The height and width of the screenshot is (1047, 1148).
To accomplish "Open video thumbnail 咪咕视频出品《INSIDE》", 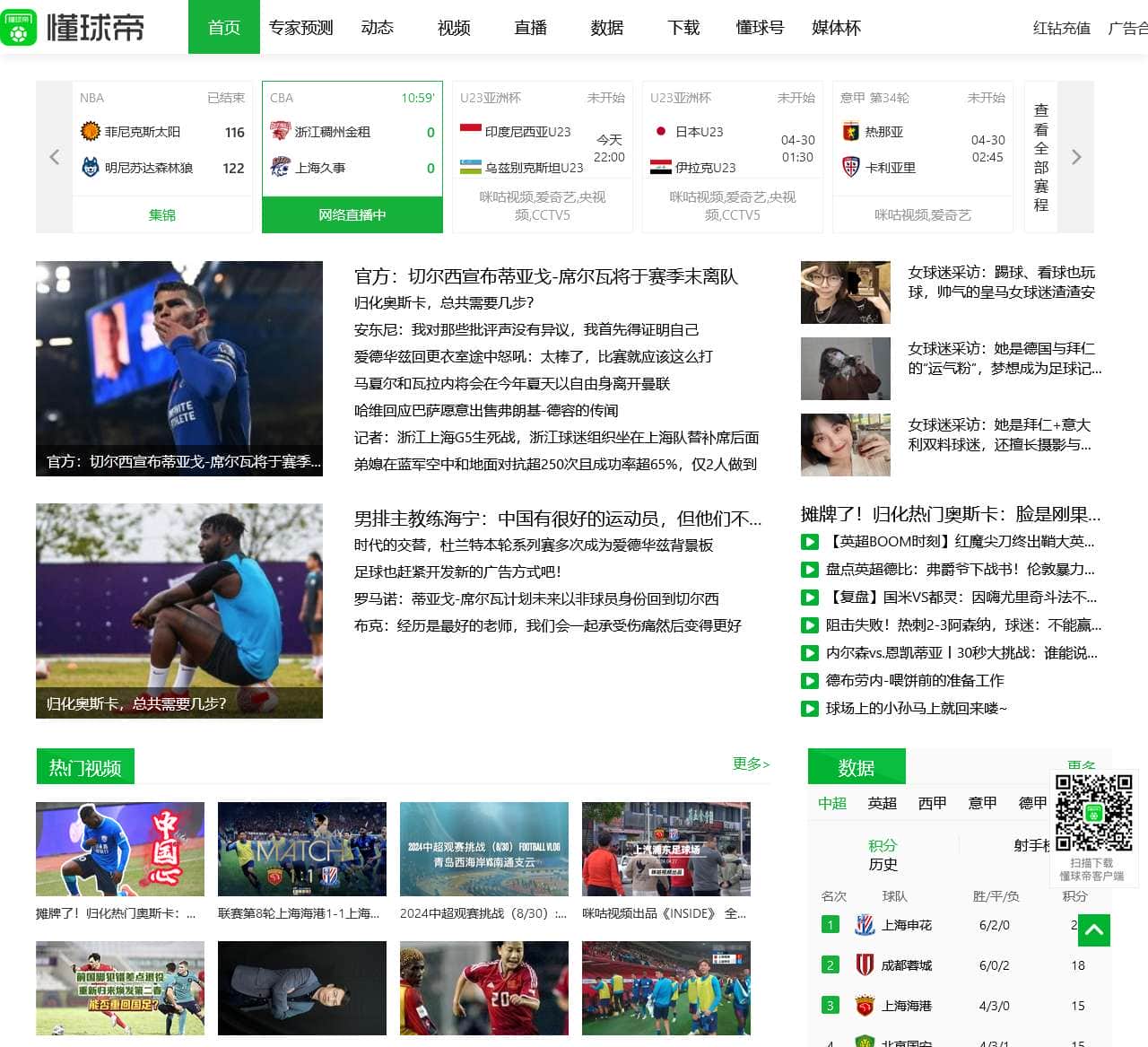I will coord(666,849).
